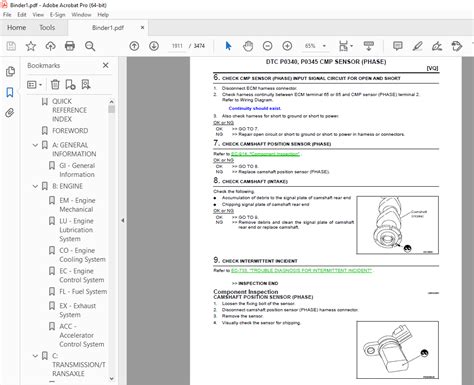Switch to the Home tab

point(17,28)
